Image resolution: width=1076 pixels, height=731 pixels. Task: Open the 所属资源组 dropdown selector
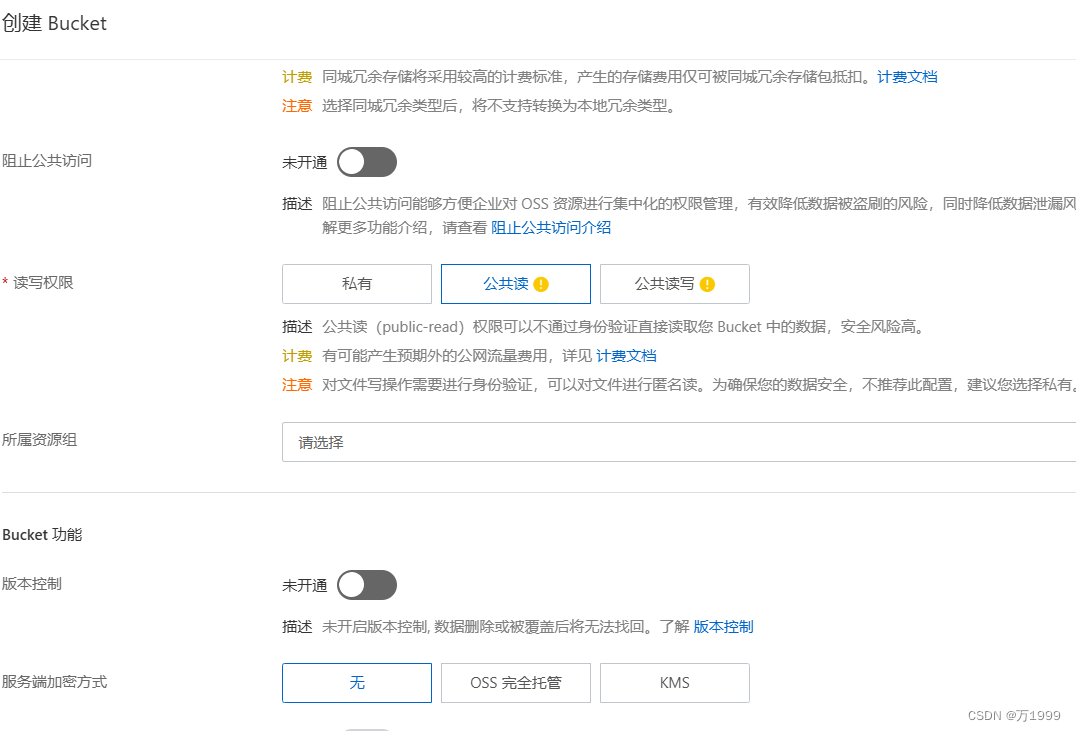coord(679,442)
